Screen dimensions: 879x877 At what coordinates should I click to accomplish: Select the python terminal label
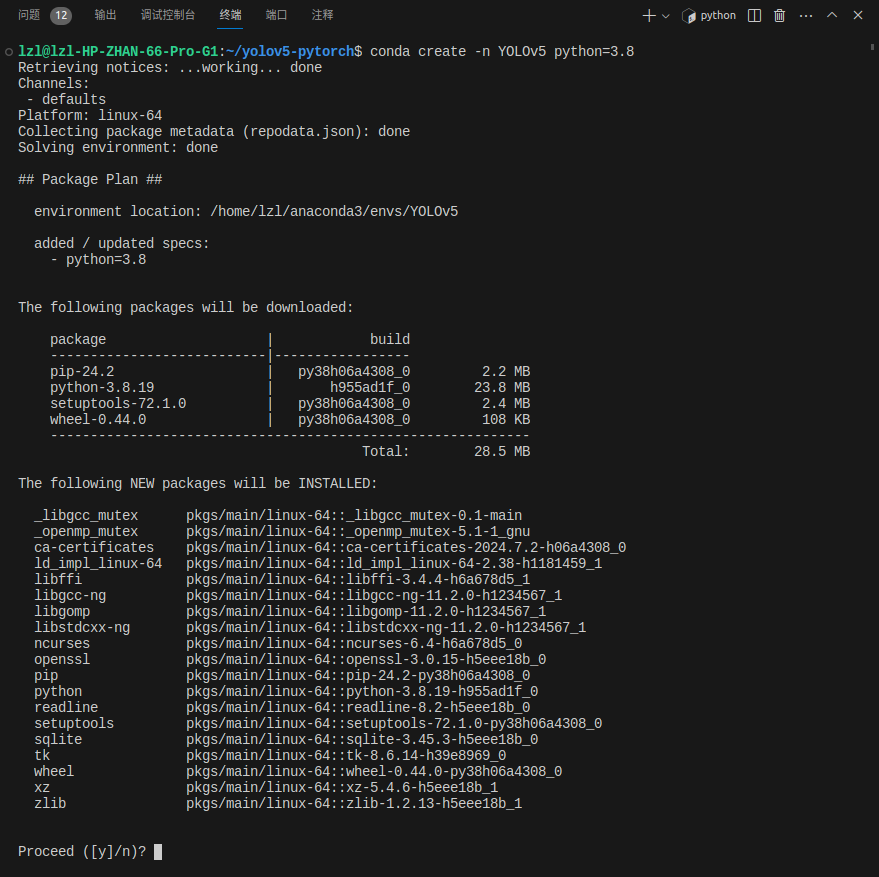(718, 16)
